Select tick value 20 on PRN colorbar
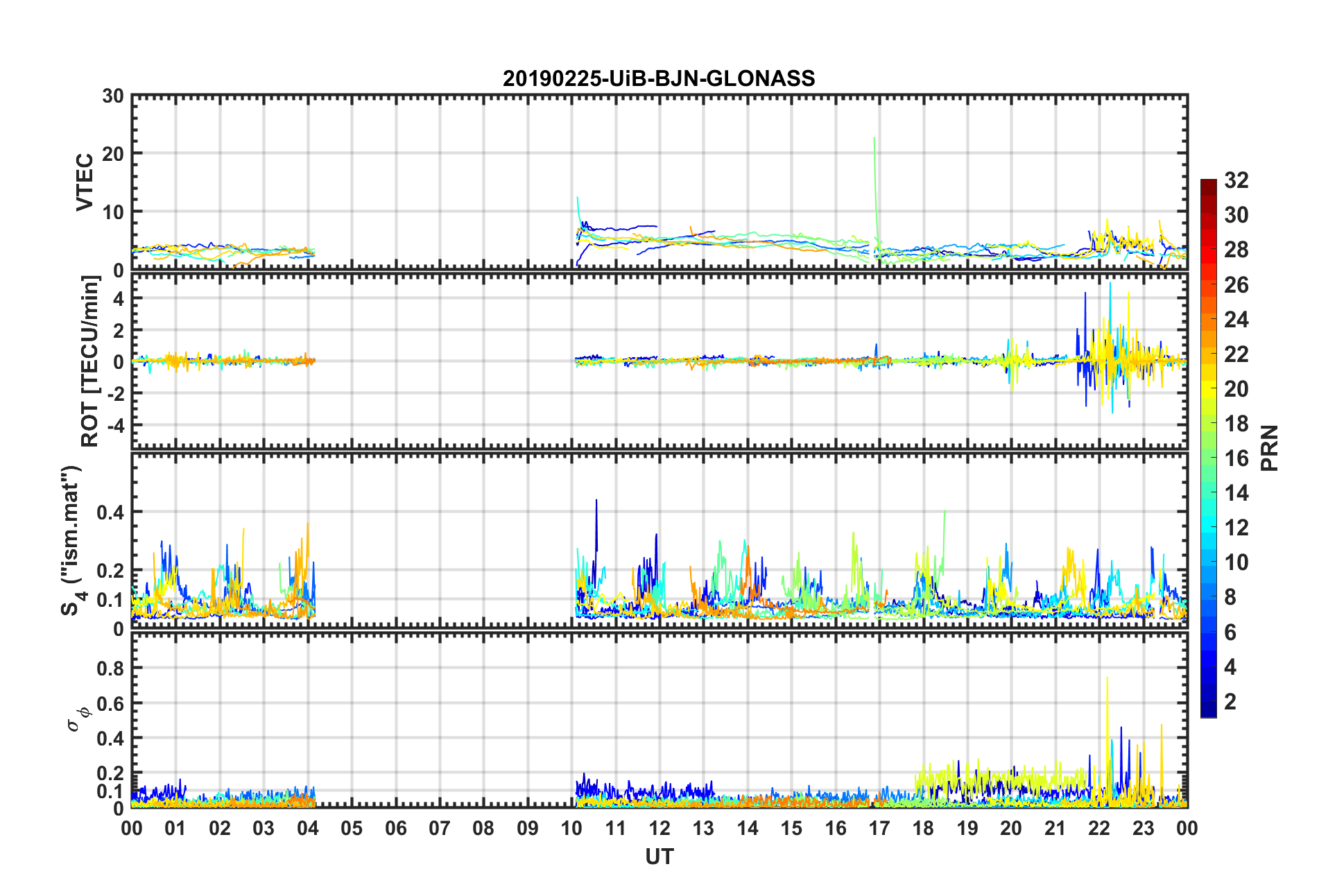Screen dimensions: 1319x896 [1236, 388]
